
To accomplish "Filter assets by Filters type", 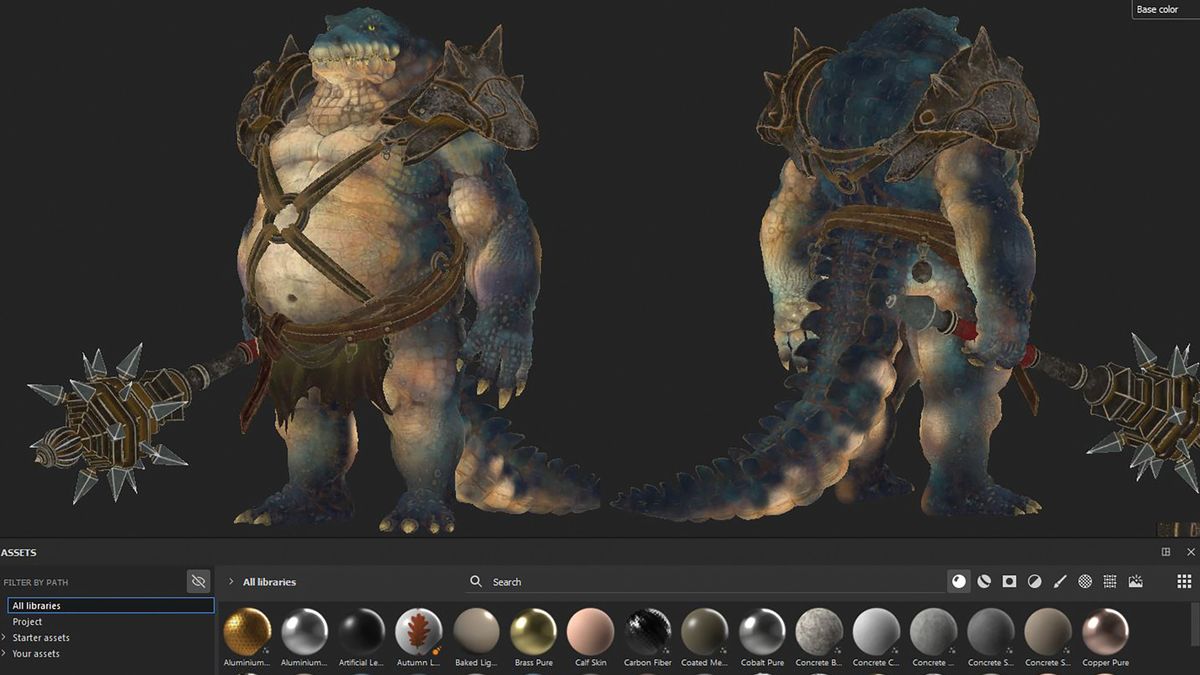I will click(x=1035, y=581).
